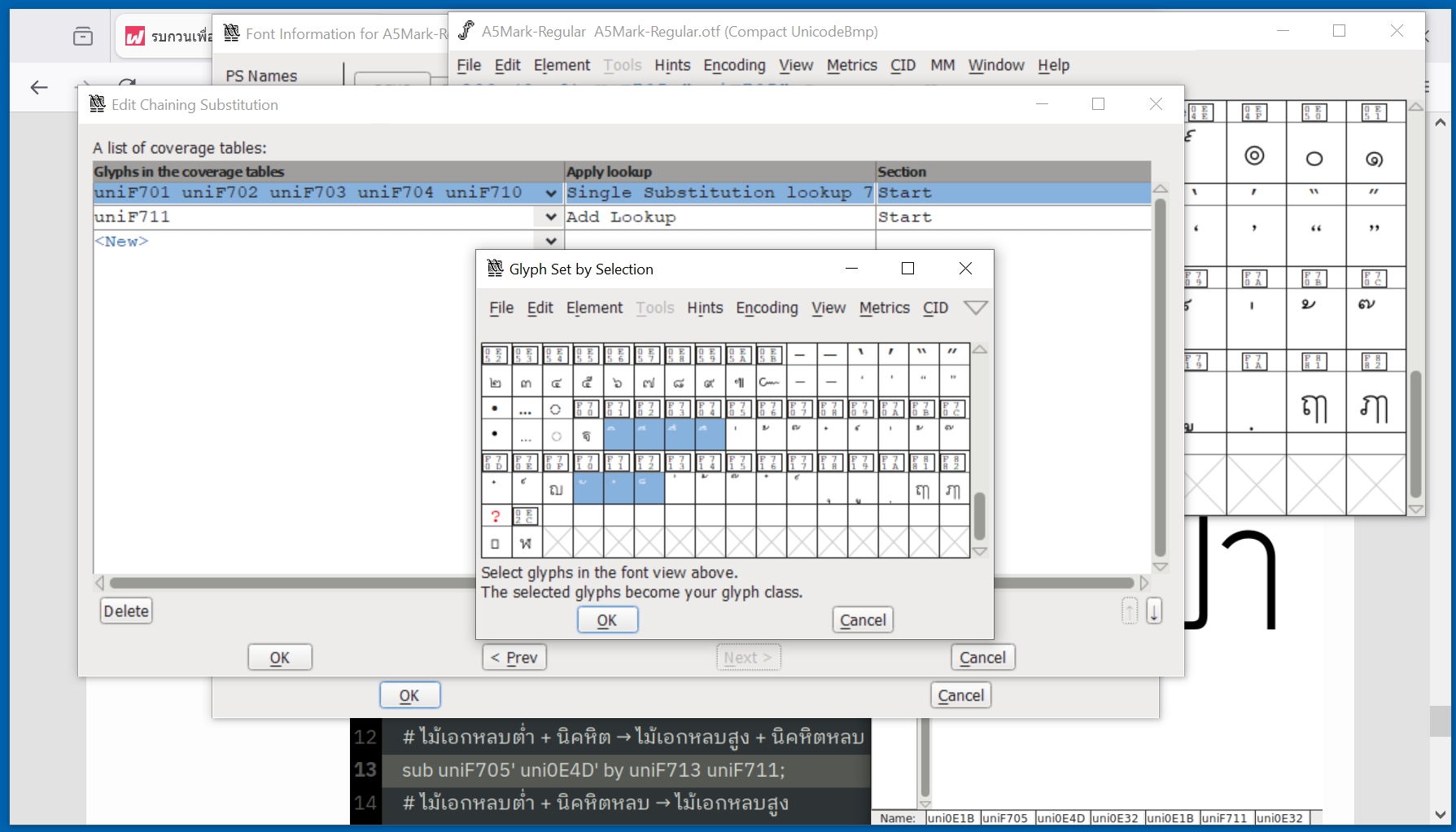Open the browser tab manager icon
Image resolution: width=1456 pixels, height=832 pixels.
click(x=83, y=36)
